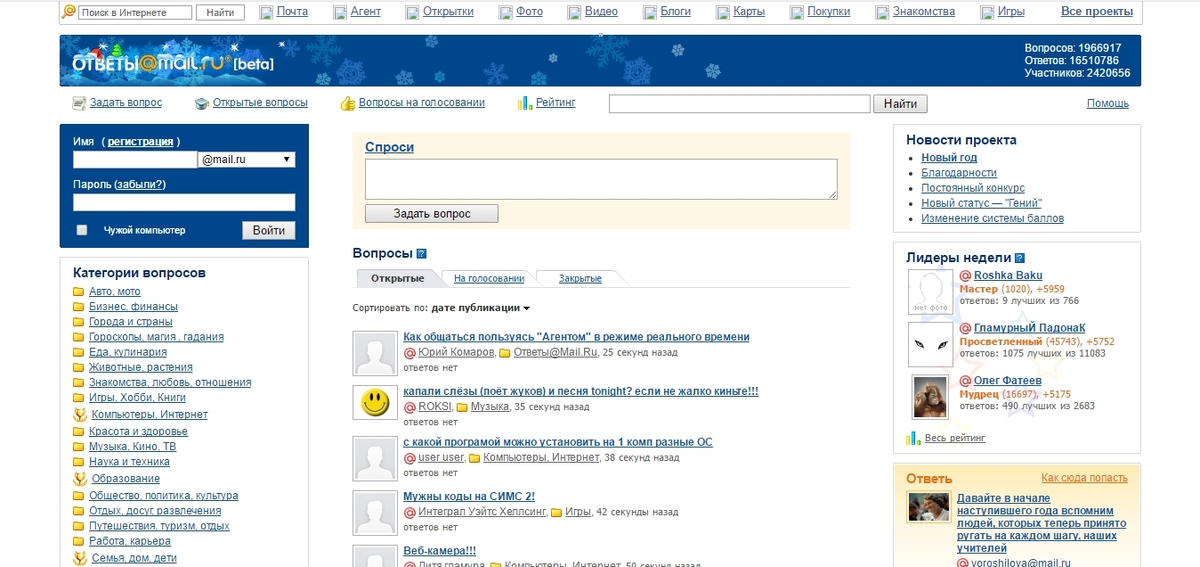The image size is (1200, 567).
Task: Open the Помощь help link
Action: click(x=1108, y=103)
